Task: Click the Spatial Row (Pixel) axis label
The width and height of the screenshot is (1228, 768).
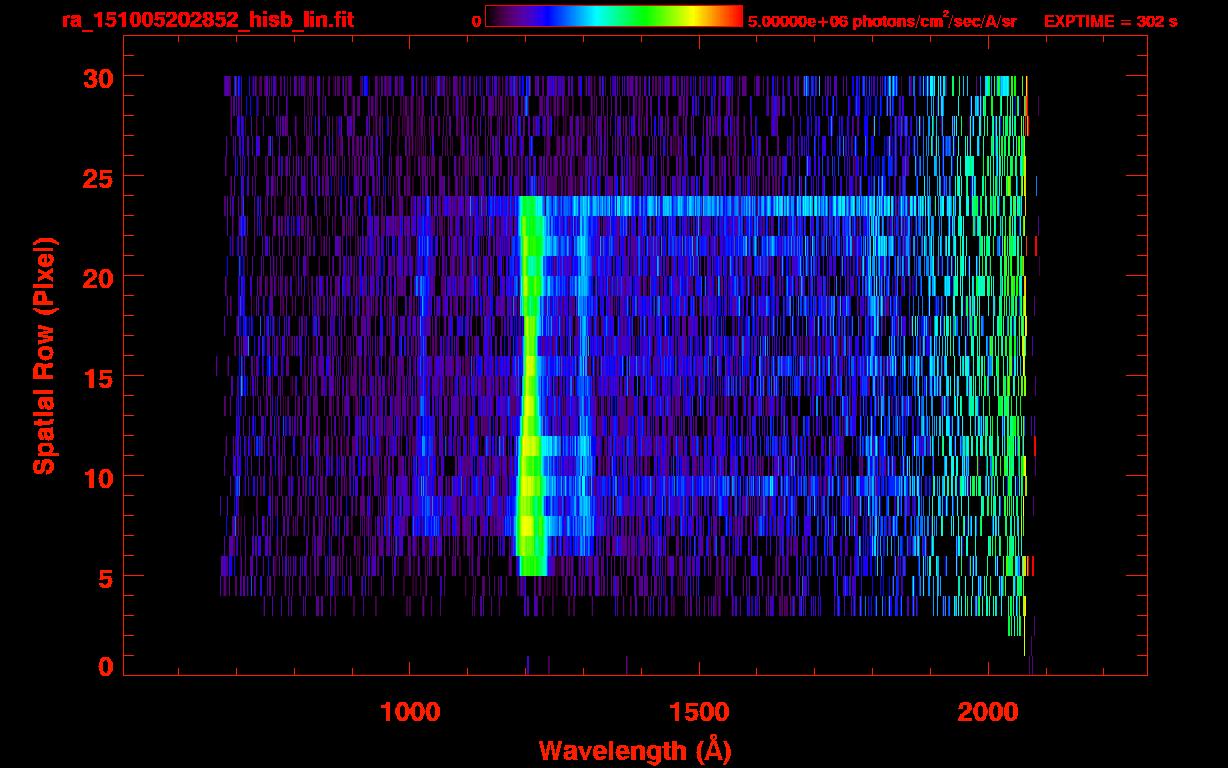Action: click(44, 356)
